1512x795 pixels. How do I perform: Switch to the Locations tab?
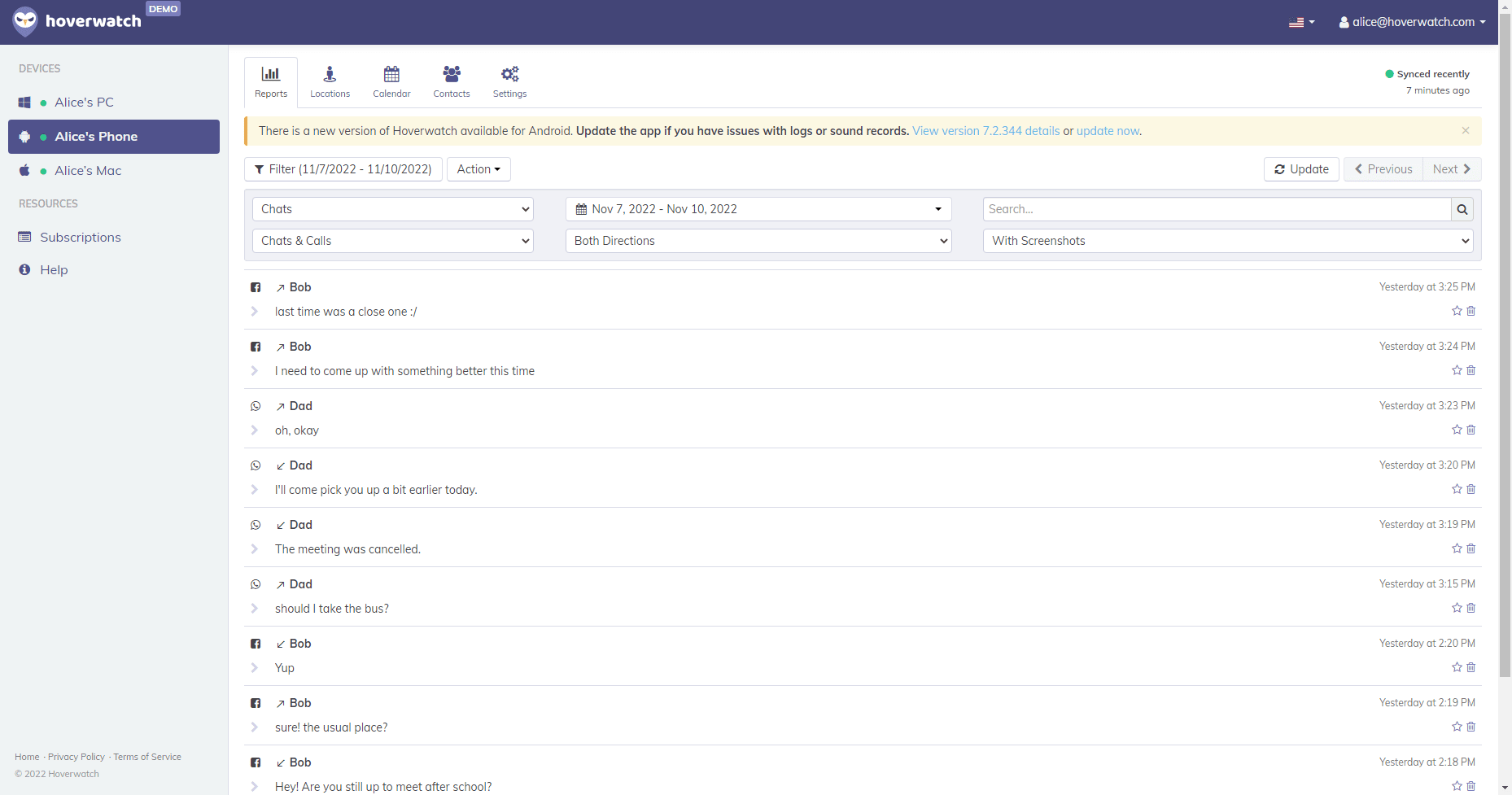[x=330, y=82]
